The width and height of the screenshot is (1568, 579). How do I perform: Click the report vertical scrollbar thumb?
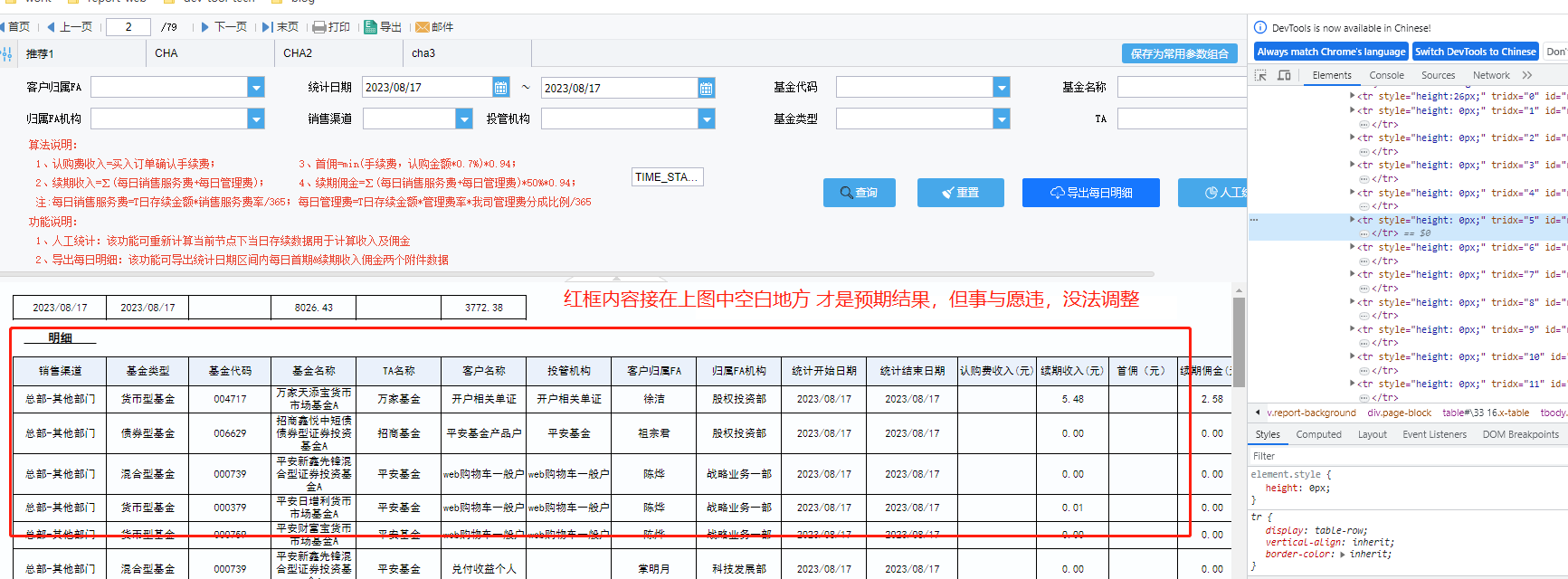[x=1239, y=342]
